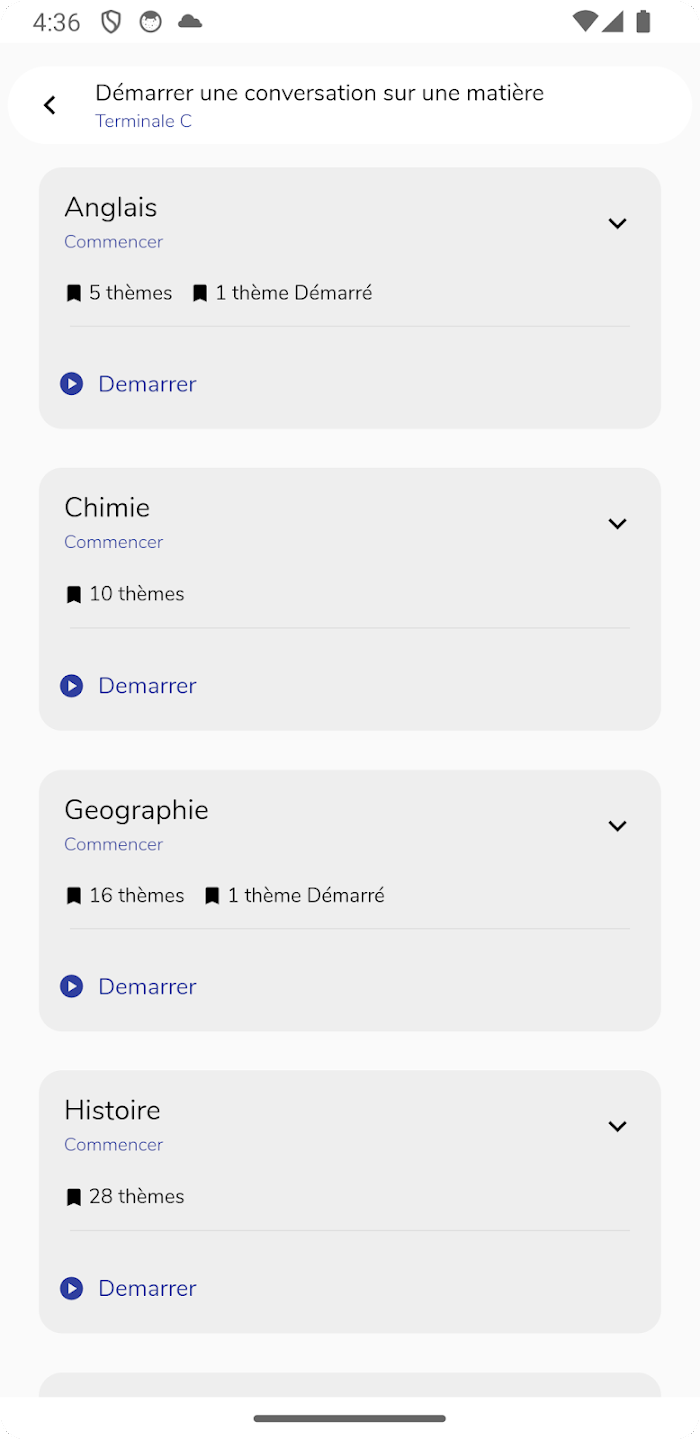Tap the play icon beside Histoire Demarrer
The height and width of the screenshot is (1440, 700).
click(71, 1288)
